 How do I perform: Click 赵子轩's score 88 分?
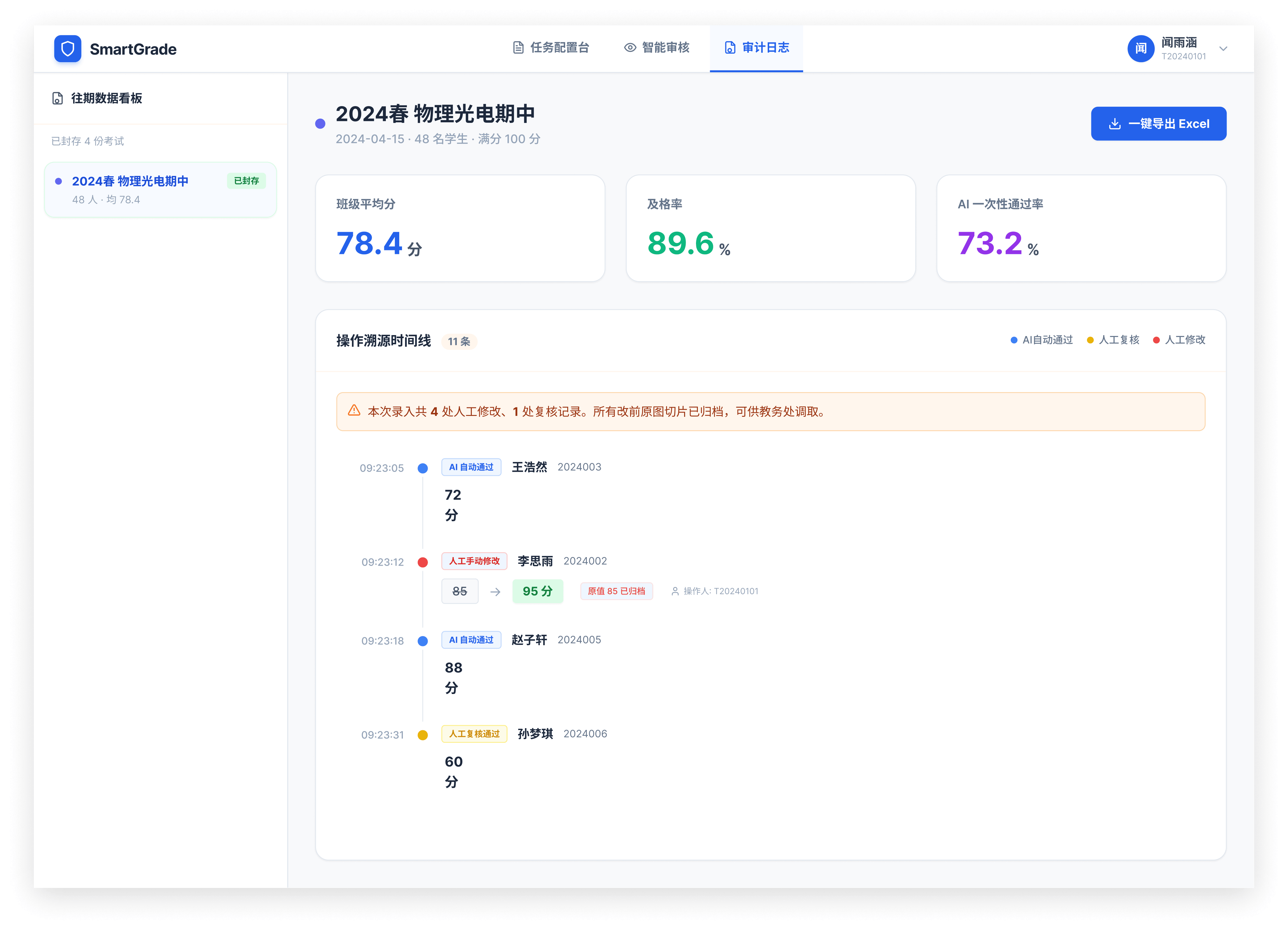pos(453,677)
